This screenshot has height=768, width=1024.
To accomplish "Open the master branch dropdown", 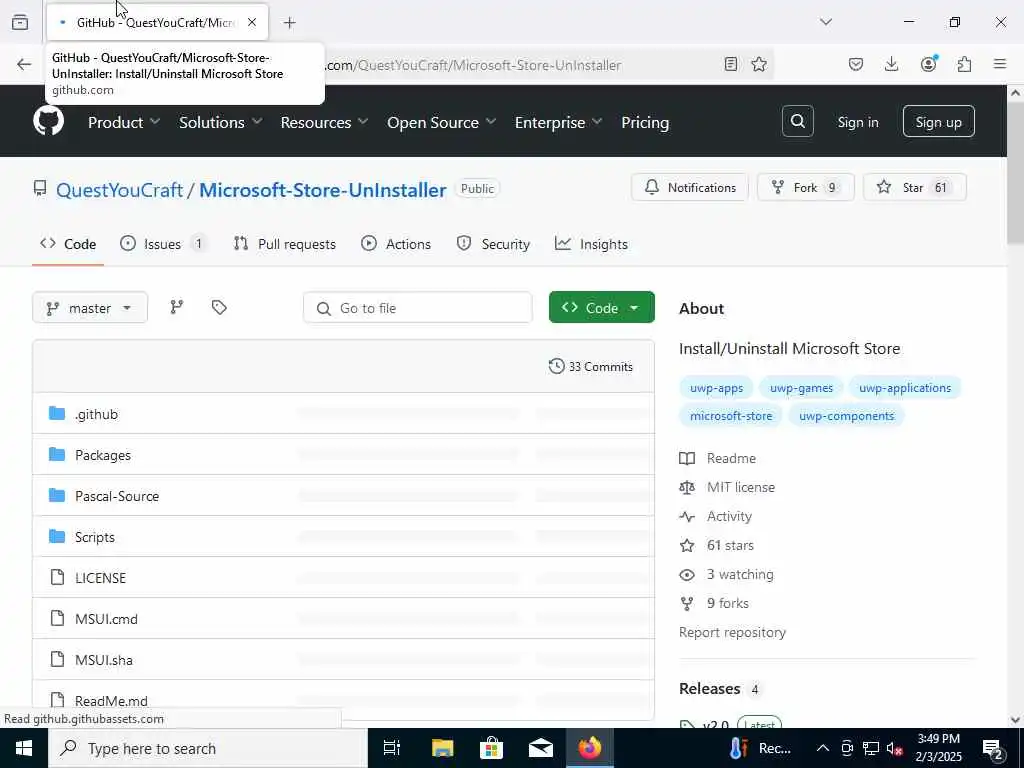I will (90, 308).
